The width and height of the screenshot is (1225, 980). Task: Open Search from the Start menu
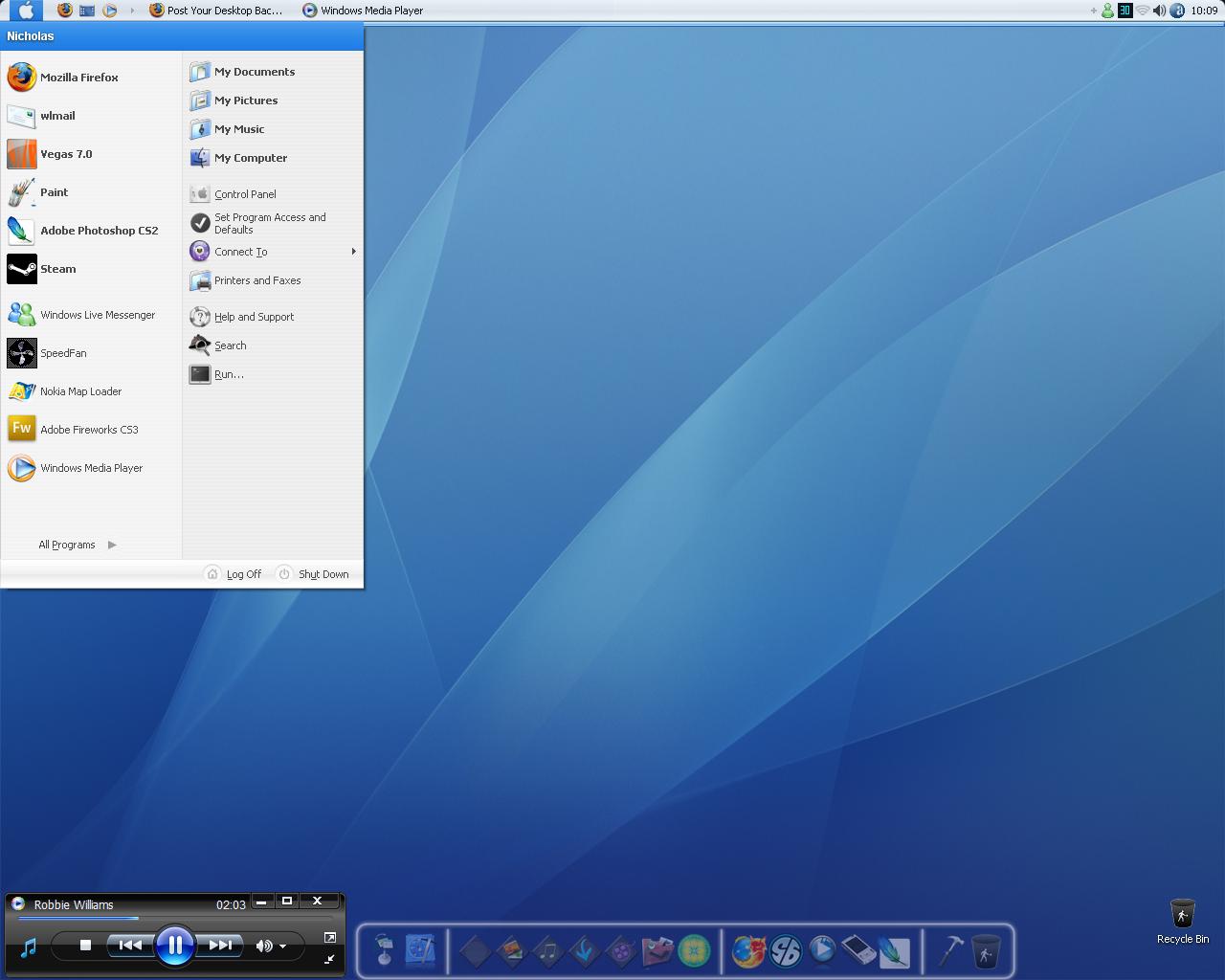click(x=273, y=345)
